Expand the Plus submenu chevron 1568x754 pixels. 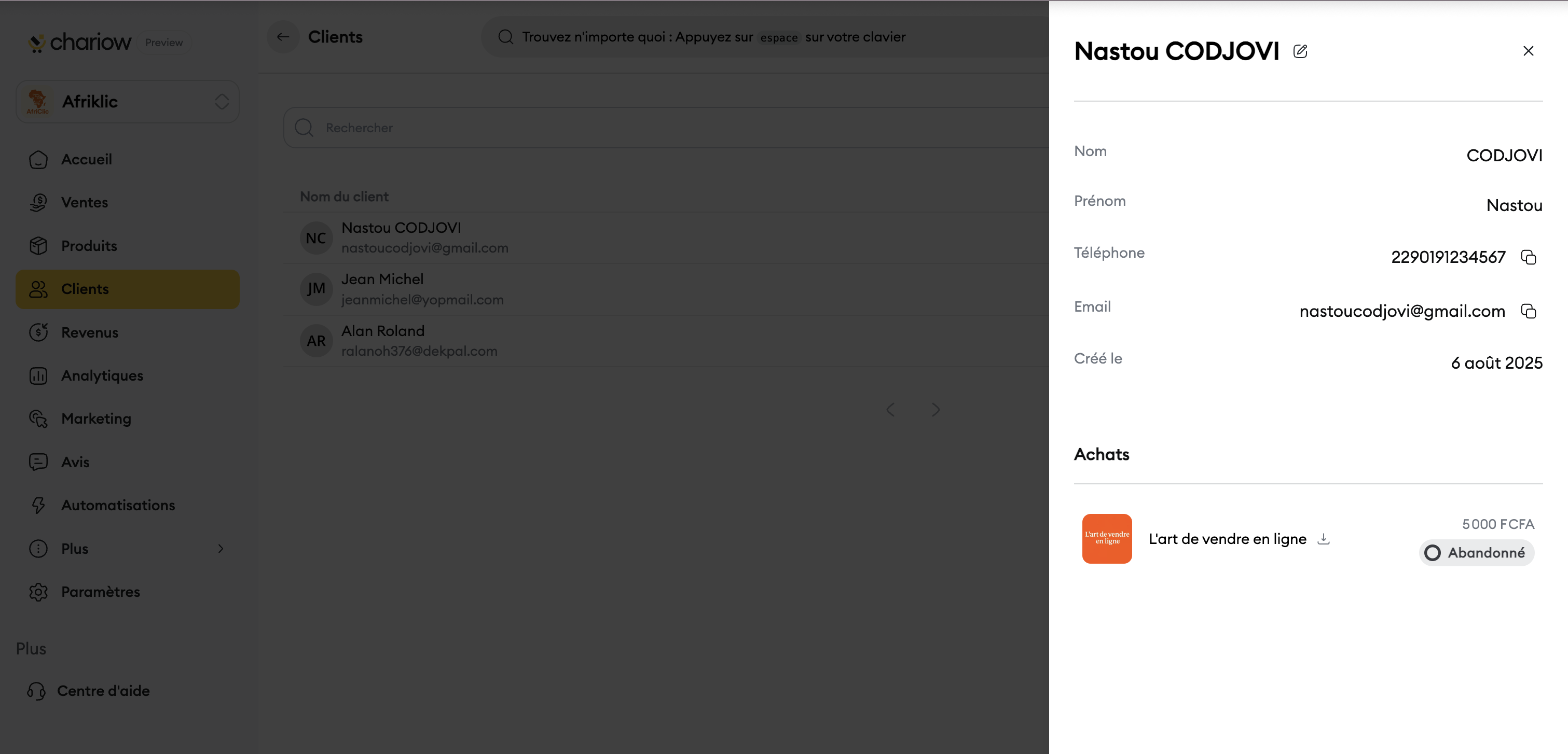pos(221,549)
